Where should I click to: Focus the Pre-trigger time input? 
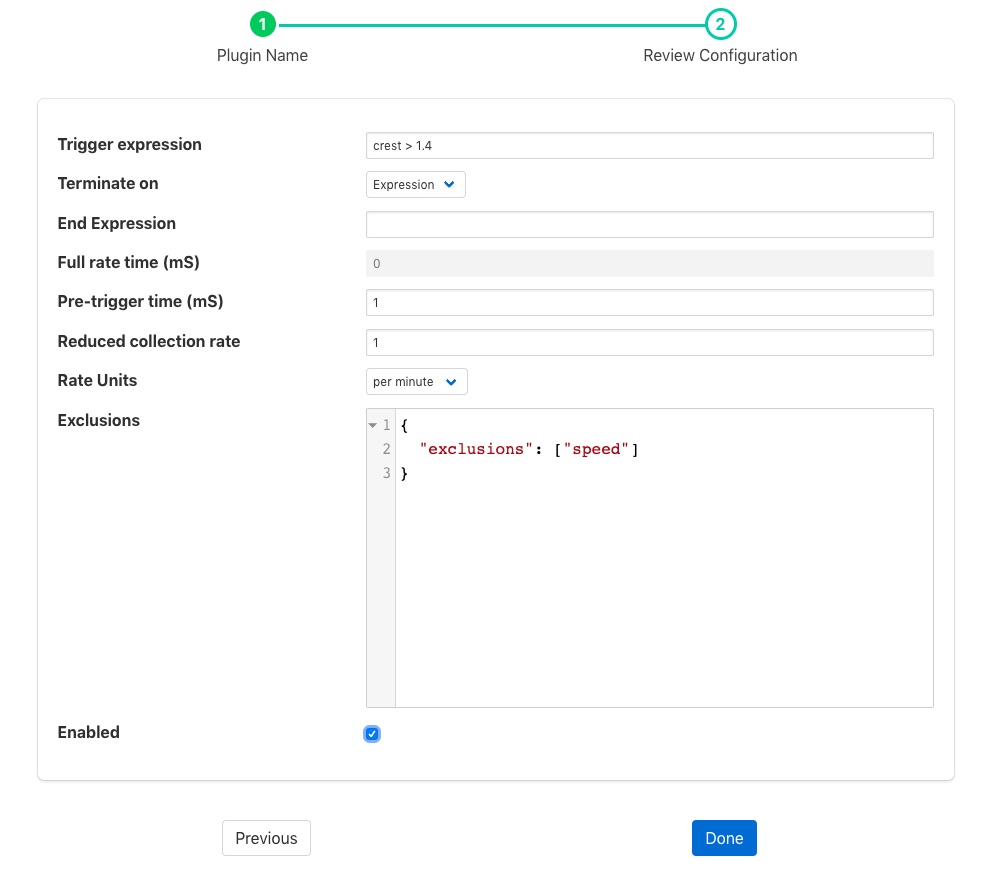click(649, 303)
